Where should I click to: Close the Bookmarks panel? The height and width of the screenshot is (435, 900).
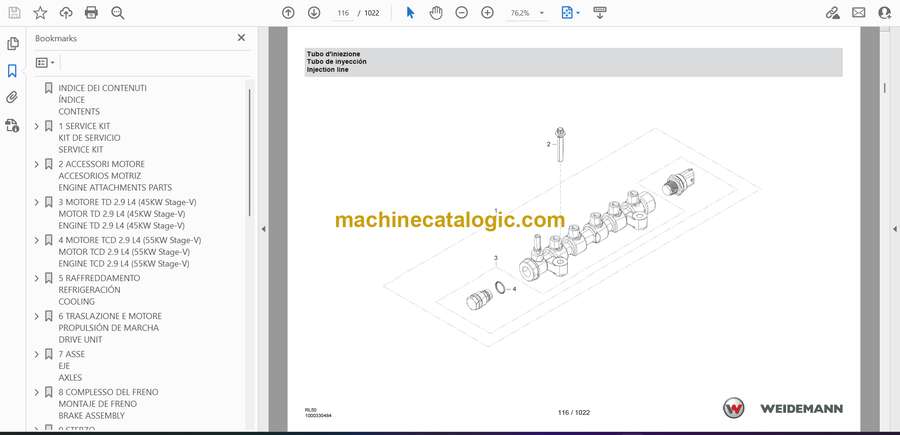pos(241,38)
